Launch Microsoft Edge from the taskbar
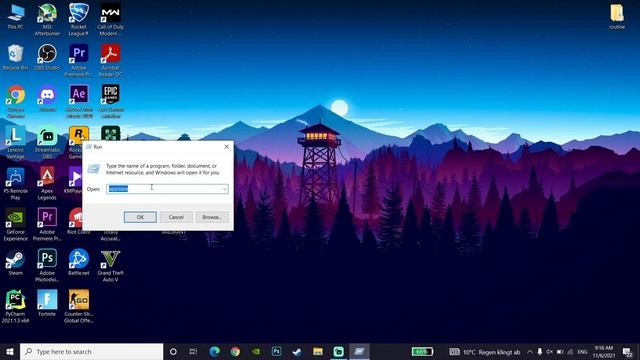640x360 pixels. click(x=214, y=351)
